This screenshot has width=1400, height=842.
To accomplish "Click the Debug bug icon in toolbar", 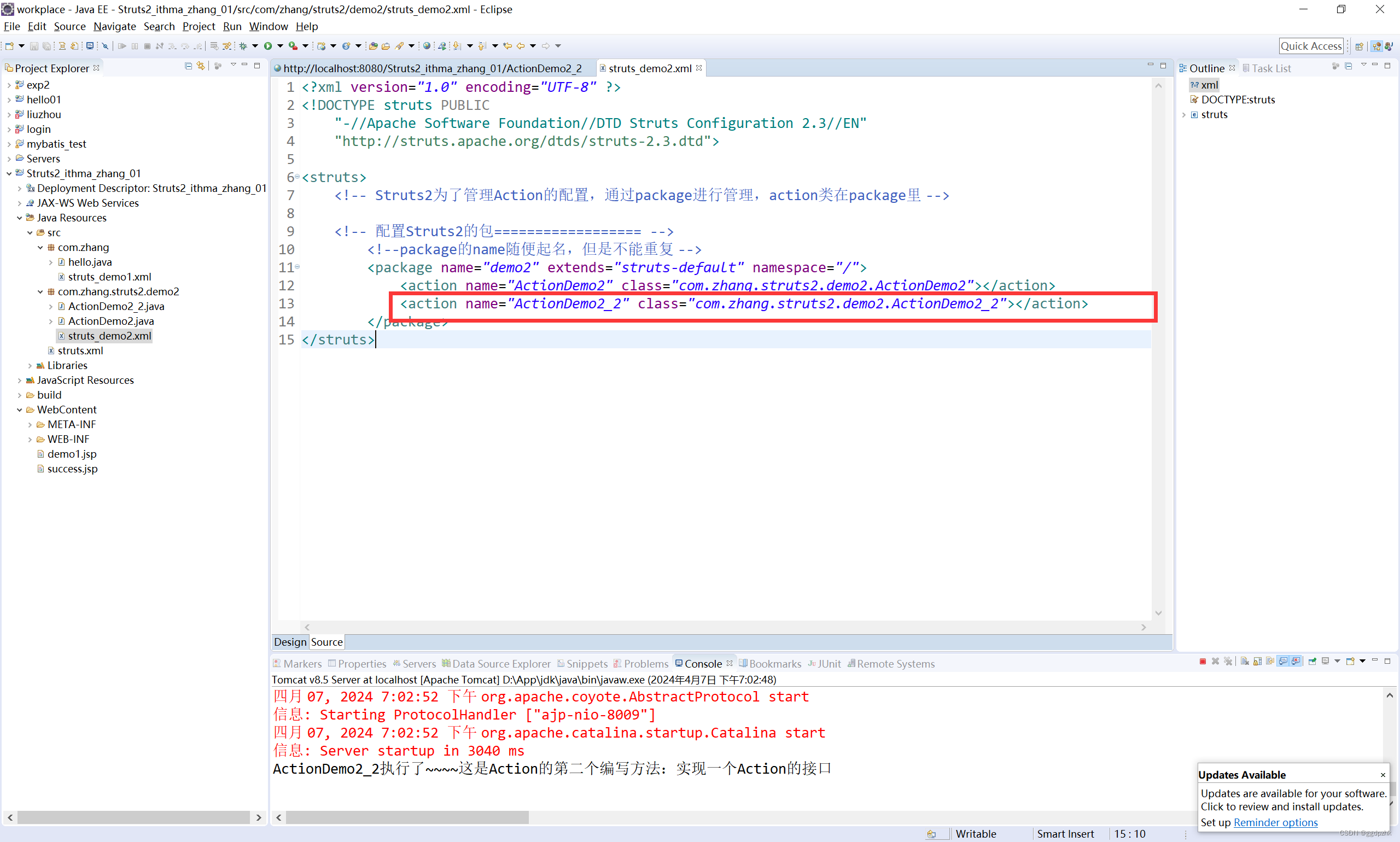I will (x=243, y=46).
